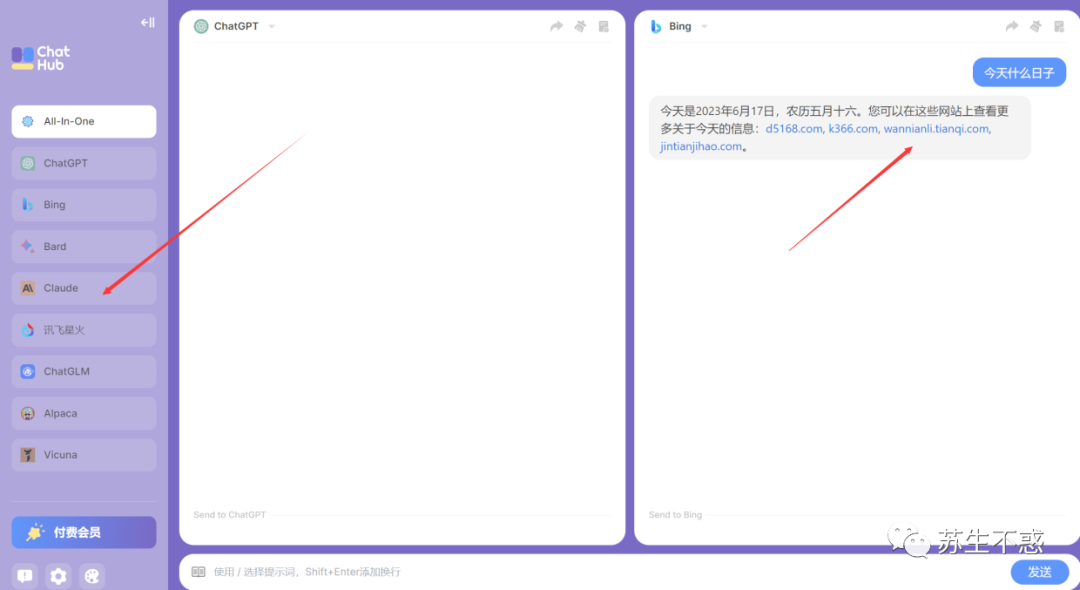The image size is (1080, 590).
Task: Open the wannianli.tianqi.com link
Action: (936, 128)
